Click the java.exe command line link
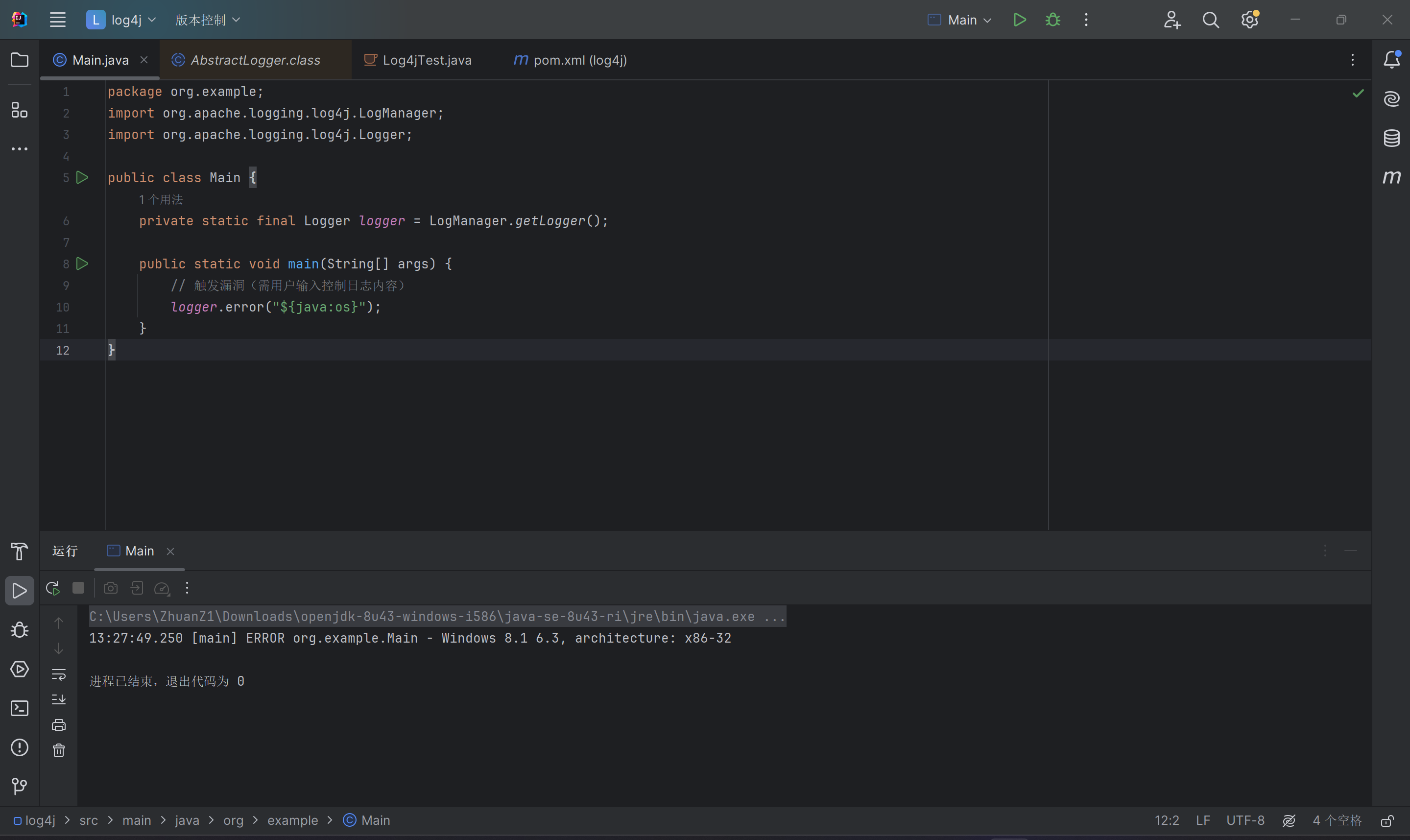The image size is (1410, 840). tap(437, 617)
